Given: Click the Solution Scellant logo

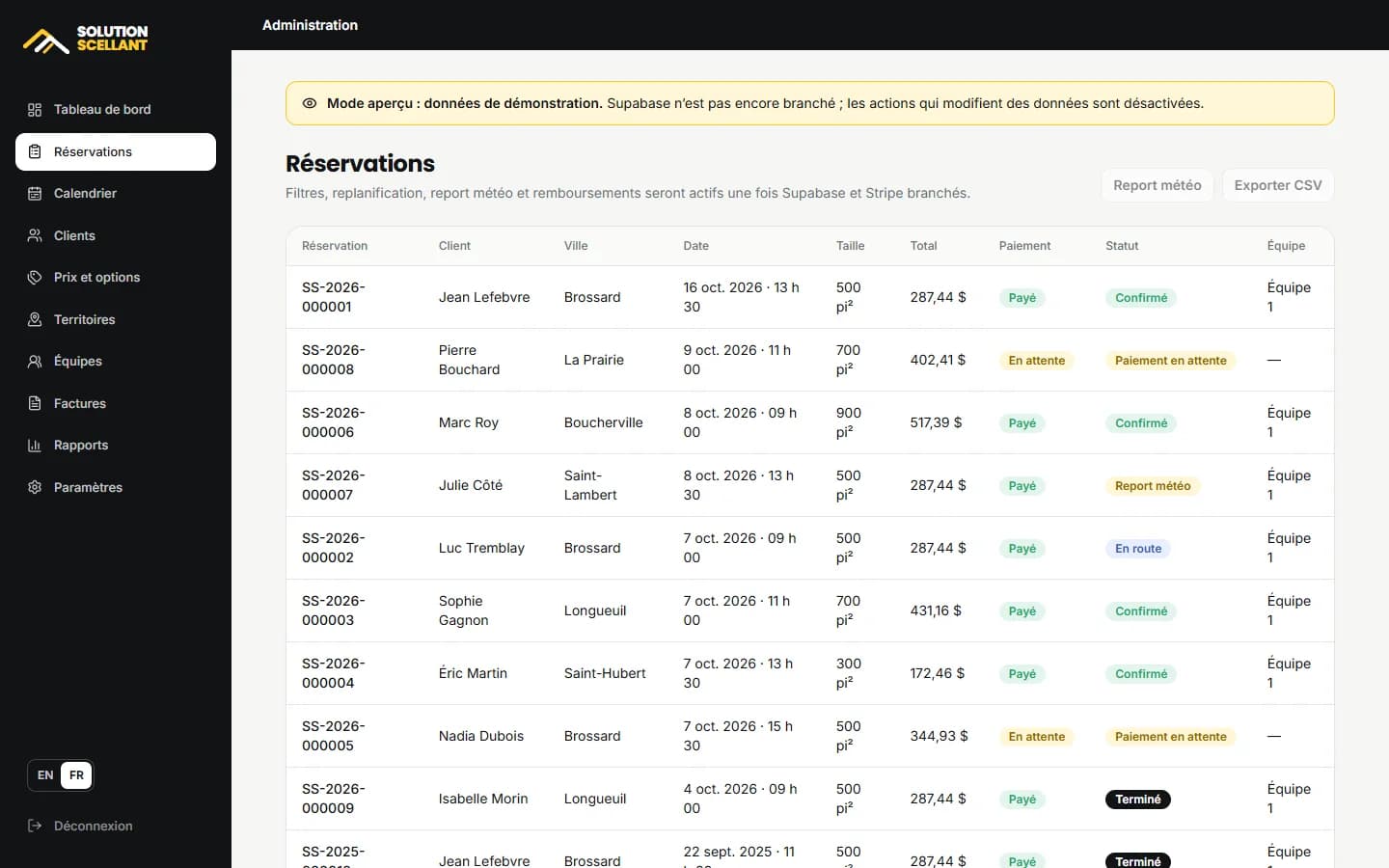Looking at the screenshot, I should (x=86, y=39).
